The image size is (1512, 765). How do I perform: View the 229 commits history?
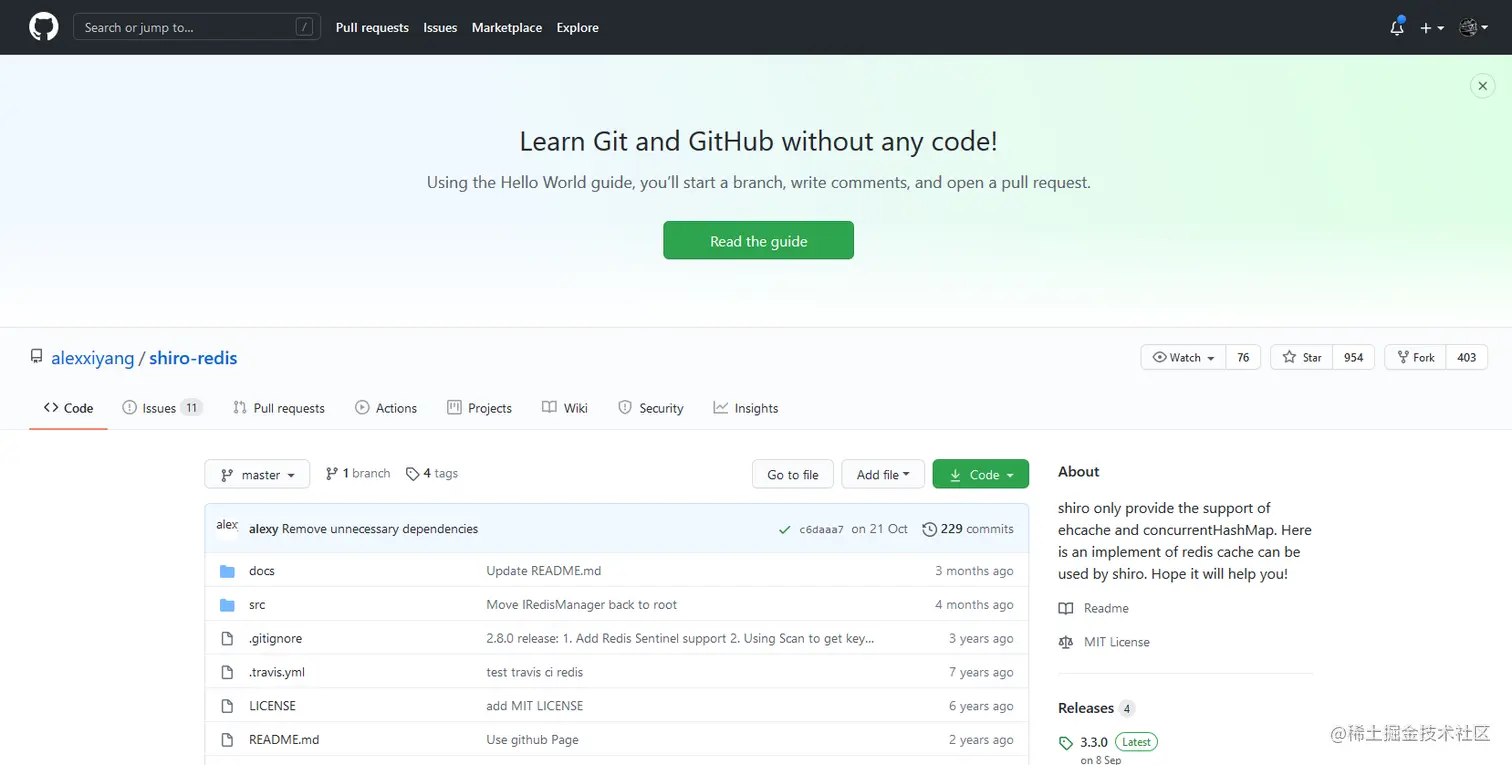(968, 529)
